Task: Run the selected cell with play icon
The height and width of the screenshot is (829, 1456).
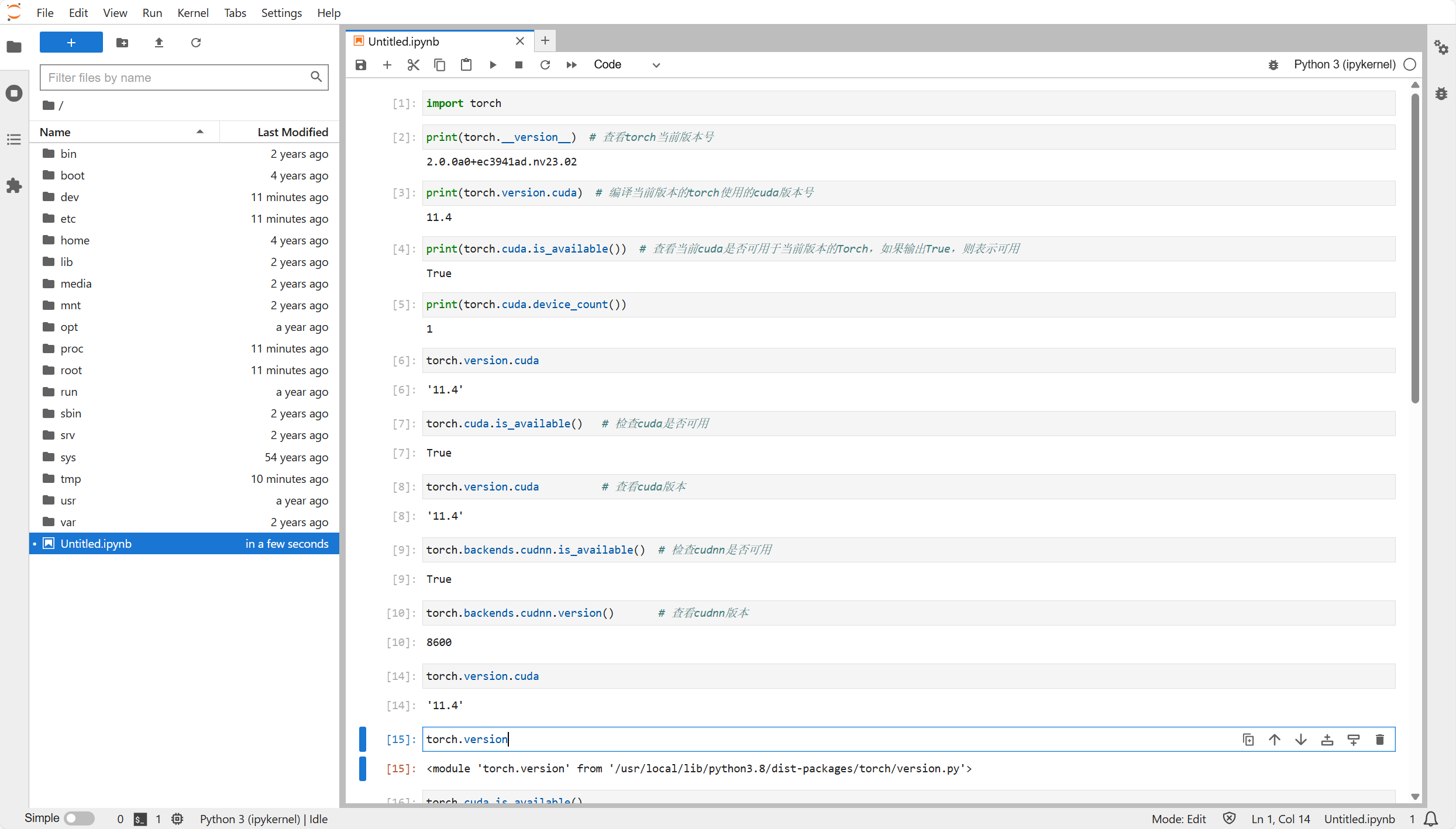Action: coord(493,65)
